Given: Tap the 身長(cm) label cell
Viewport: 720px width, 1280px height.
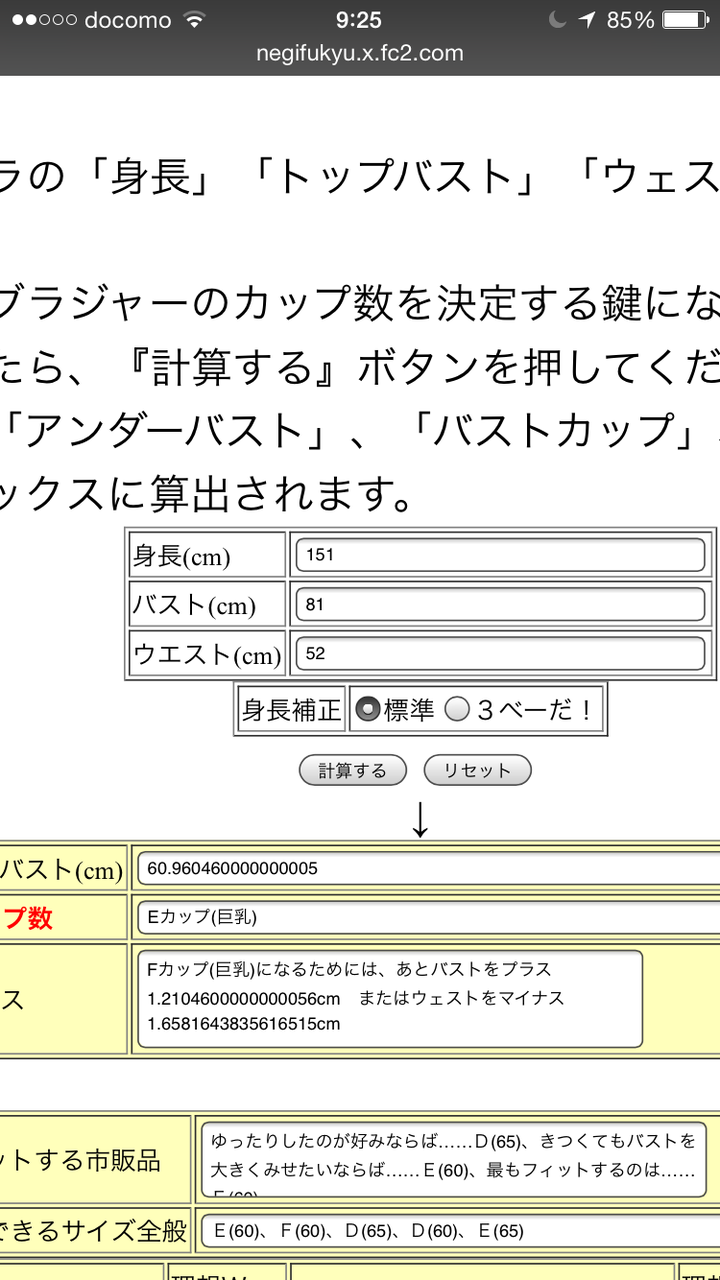Looking at the screenshot, I should [x=209, y=555].
